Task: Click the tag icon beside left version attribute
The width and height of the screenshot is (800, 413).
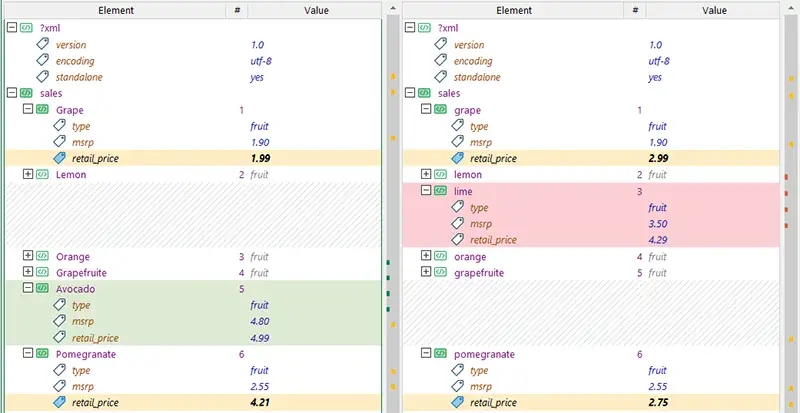Action: click(x=43, y=44)
